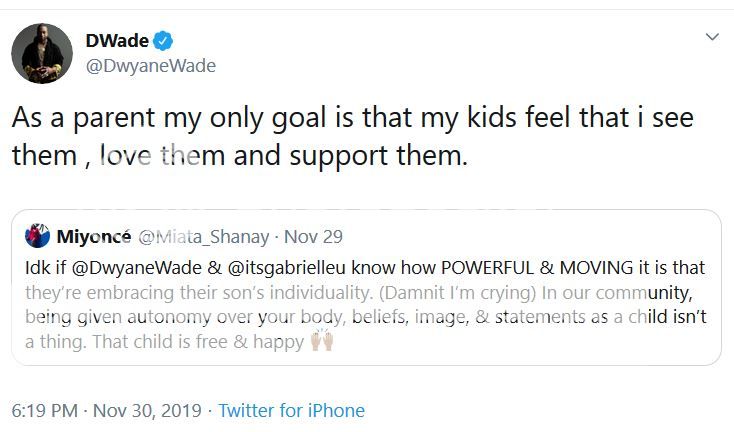Open the Twitter for iPhone source link
Viewport: 734px width, 432px height.
[291, 411]
